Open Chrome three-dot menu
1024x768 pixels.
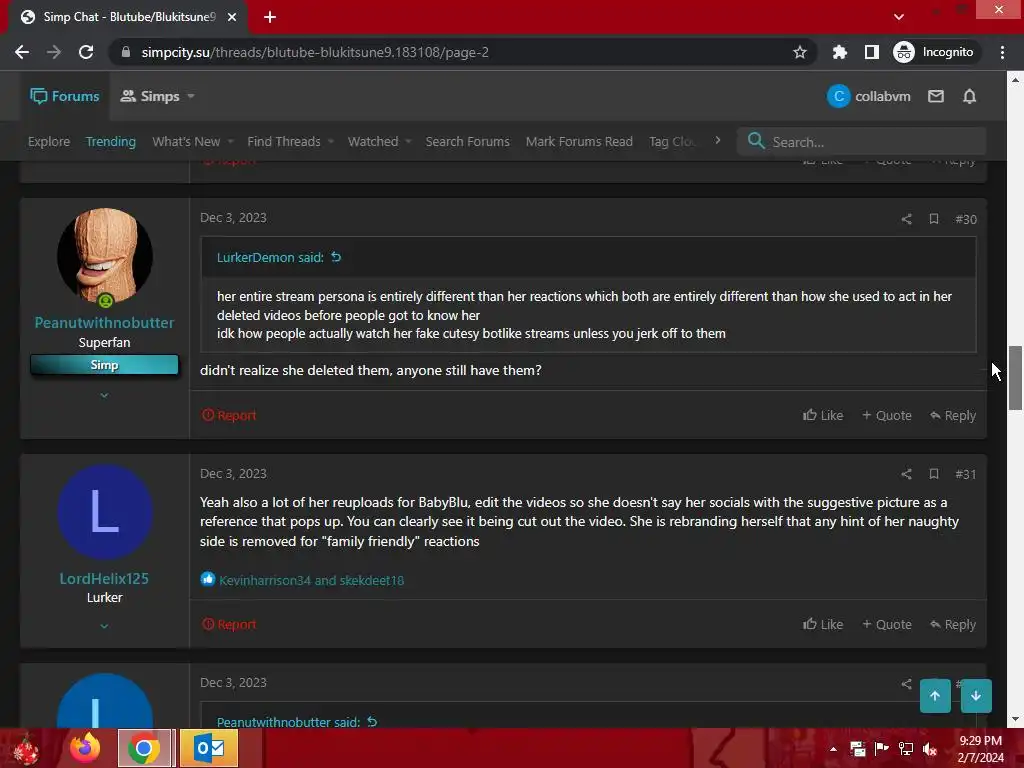pos(1002,52)
